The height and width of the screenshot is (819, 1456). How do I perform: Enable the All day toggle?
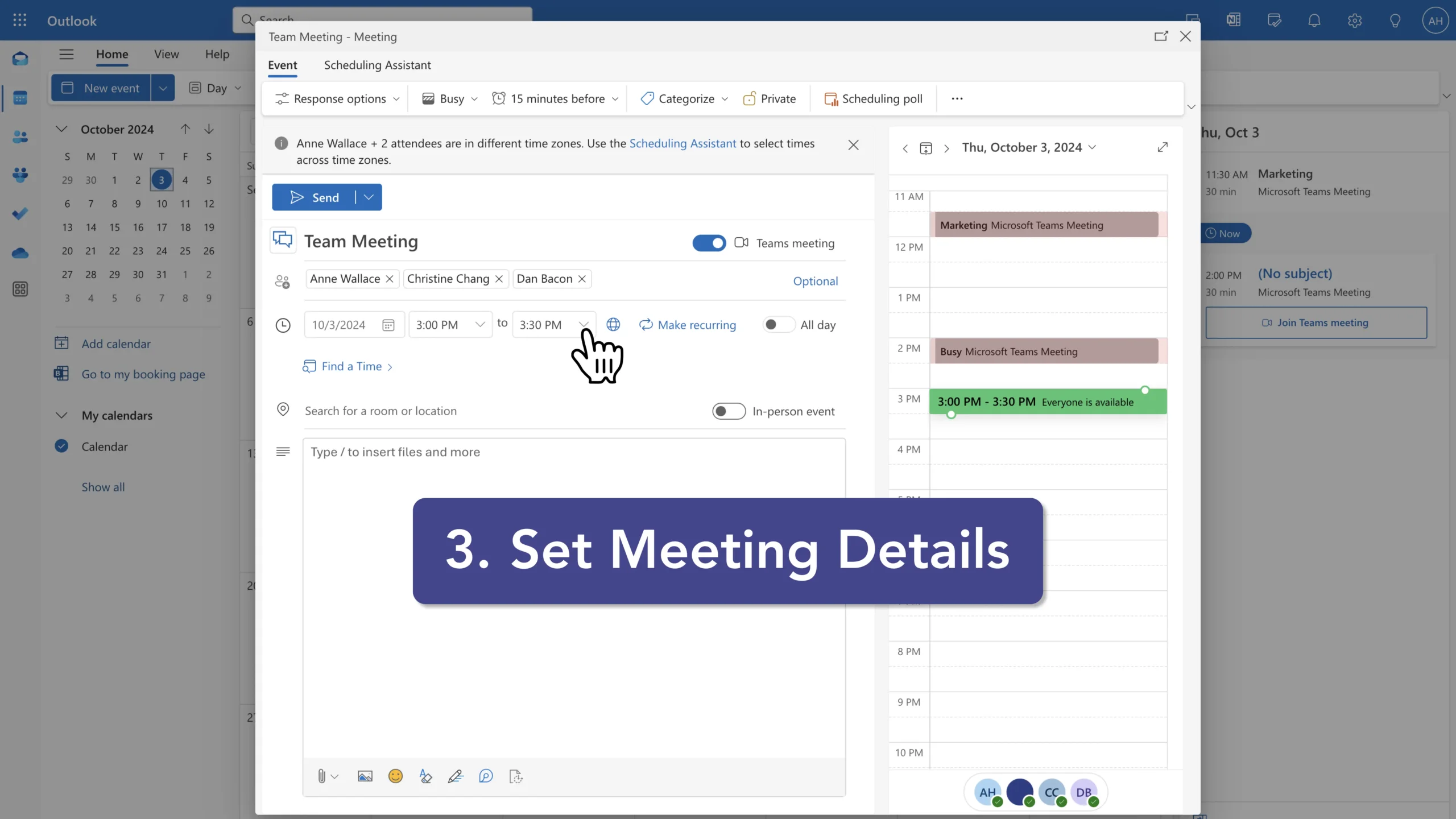pyautogui.click(x=779, y=325)
